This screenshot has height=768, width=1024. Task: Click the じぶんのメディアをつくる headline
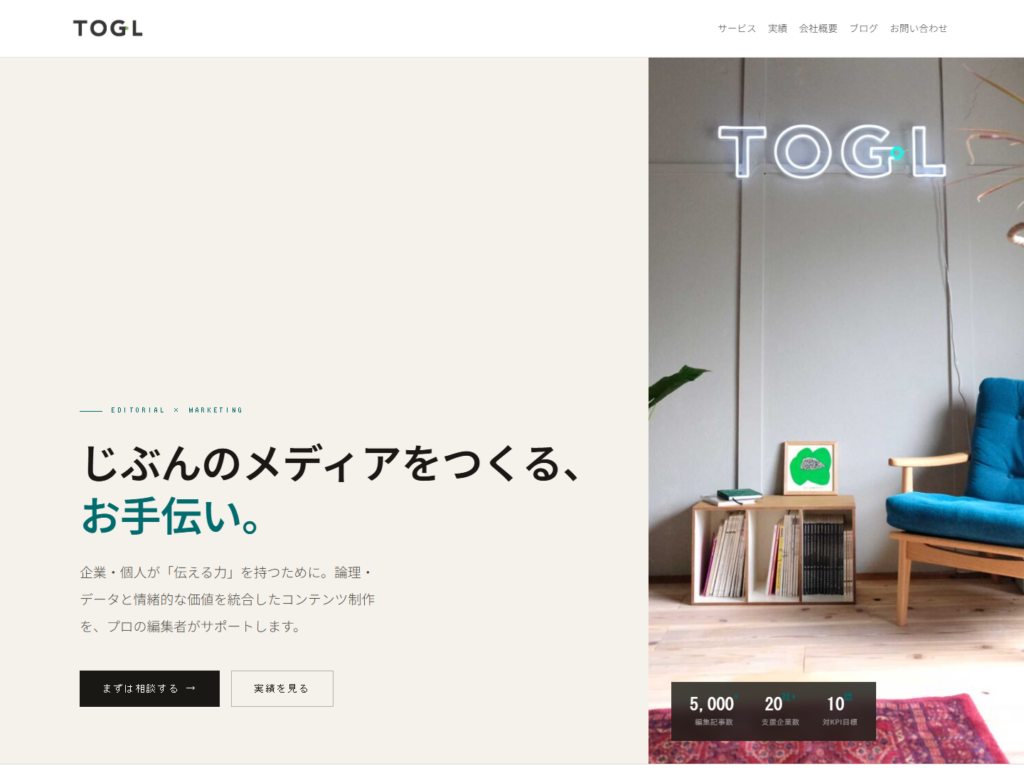coord(330,463)
